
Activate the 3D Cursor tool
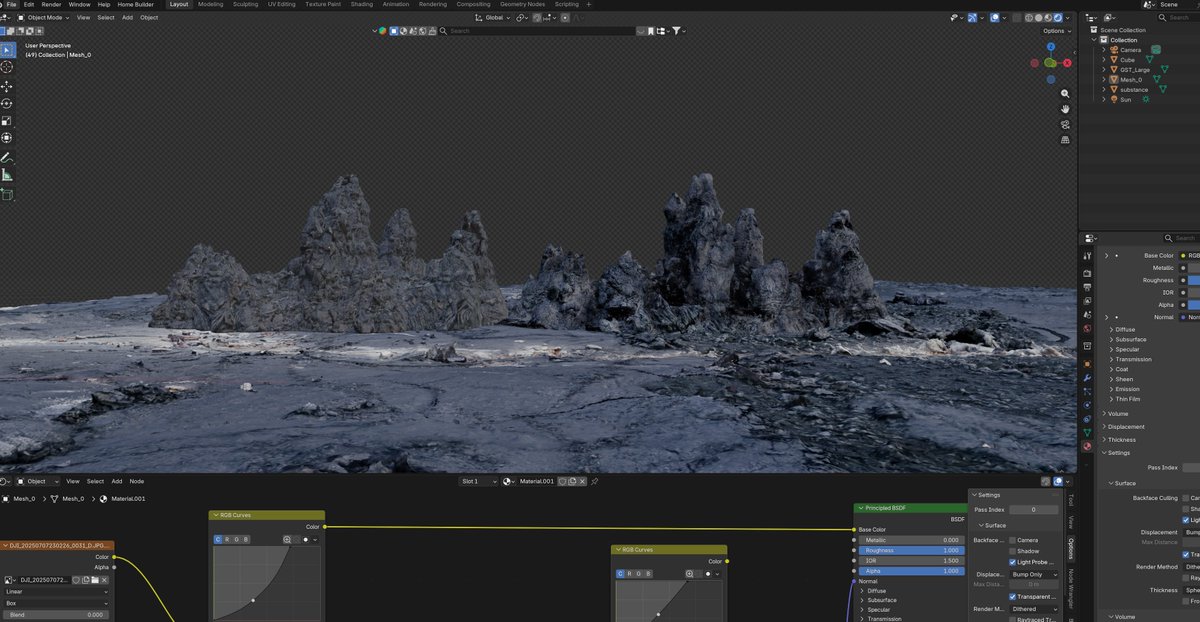coord(7,67)
